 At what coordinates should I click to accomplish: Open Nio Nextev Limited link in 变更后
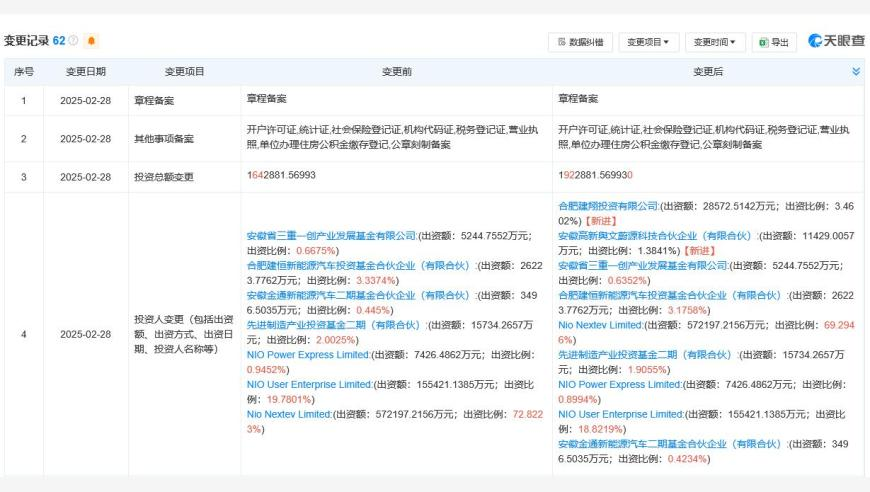[600, 325]
